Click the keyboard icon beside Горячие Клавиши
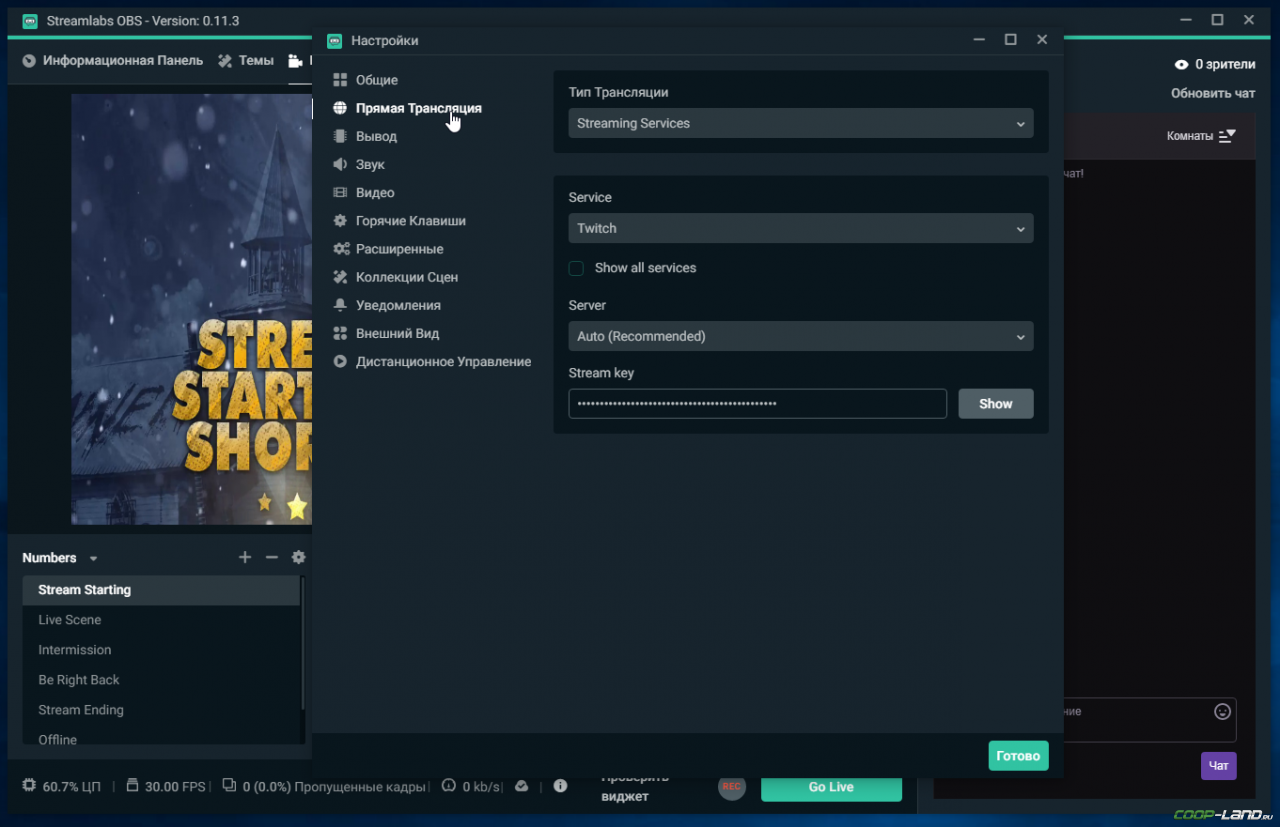The image size is (1280, 827). point(340,221)
